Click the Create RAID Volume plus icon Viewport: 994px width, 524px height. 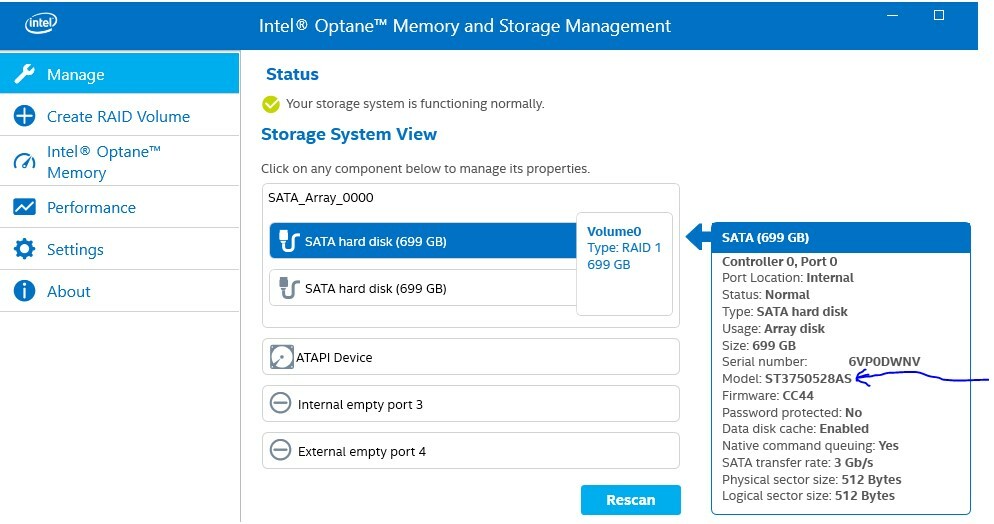25,116
